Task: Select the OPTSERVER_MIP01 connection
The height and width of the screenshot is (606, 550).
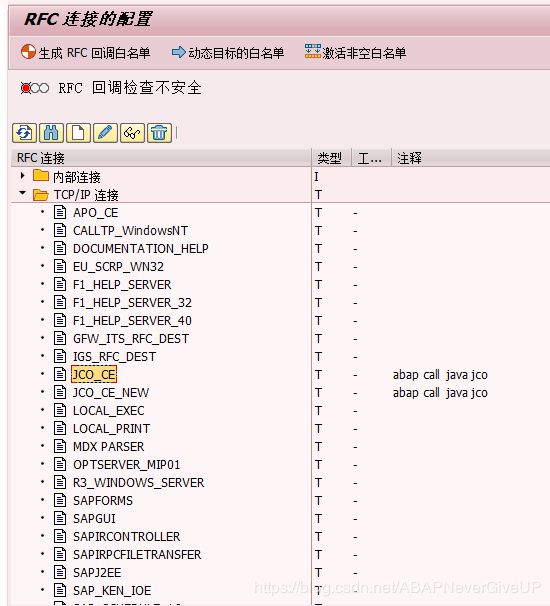Action: tap(126, 465)
